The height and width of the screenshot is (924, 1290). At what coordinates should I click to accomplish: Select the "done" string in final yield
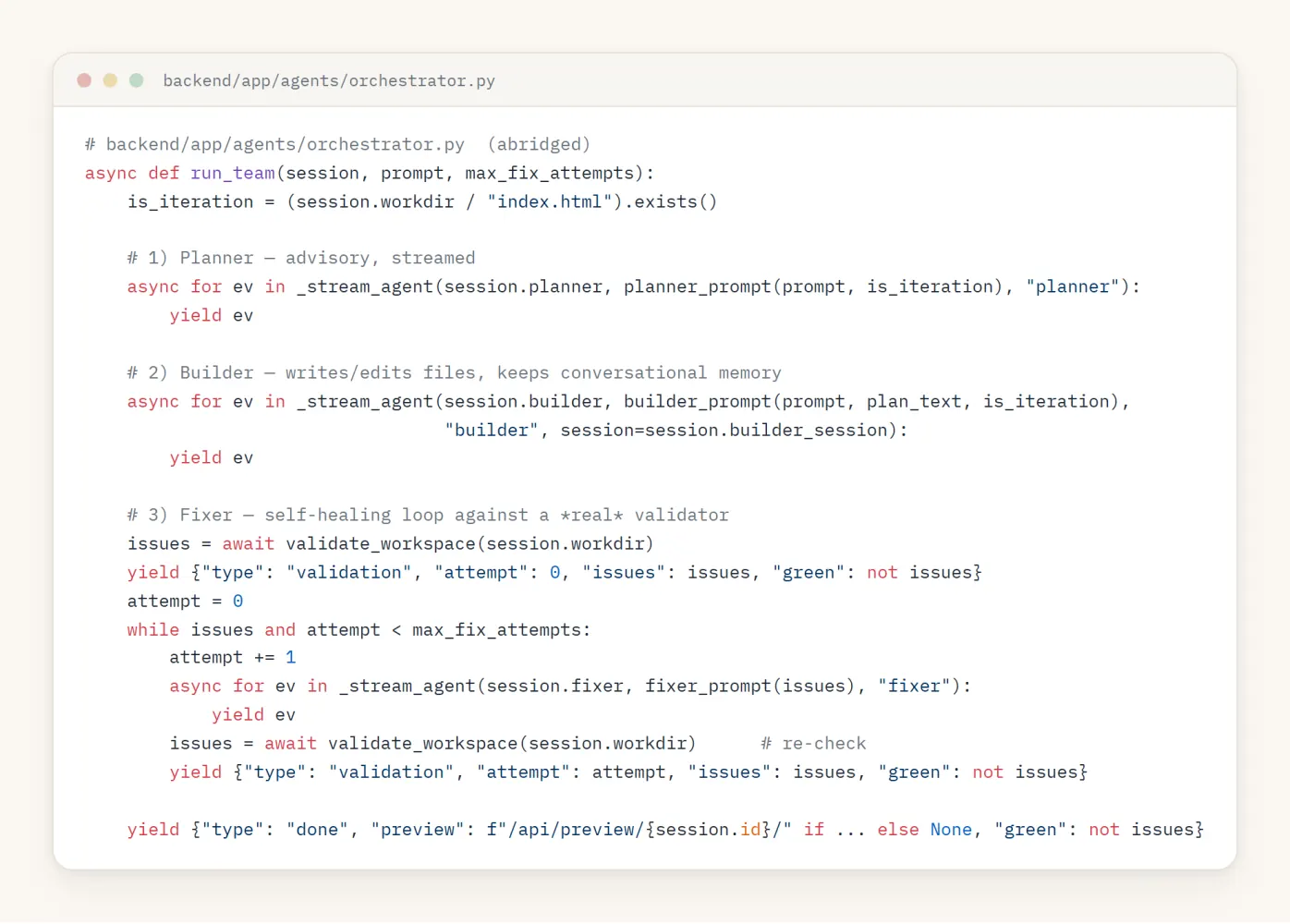(317, 829)
